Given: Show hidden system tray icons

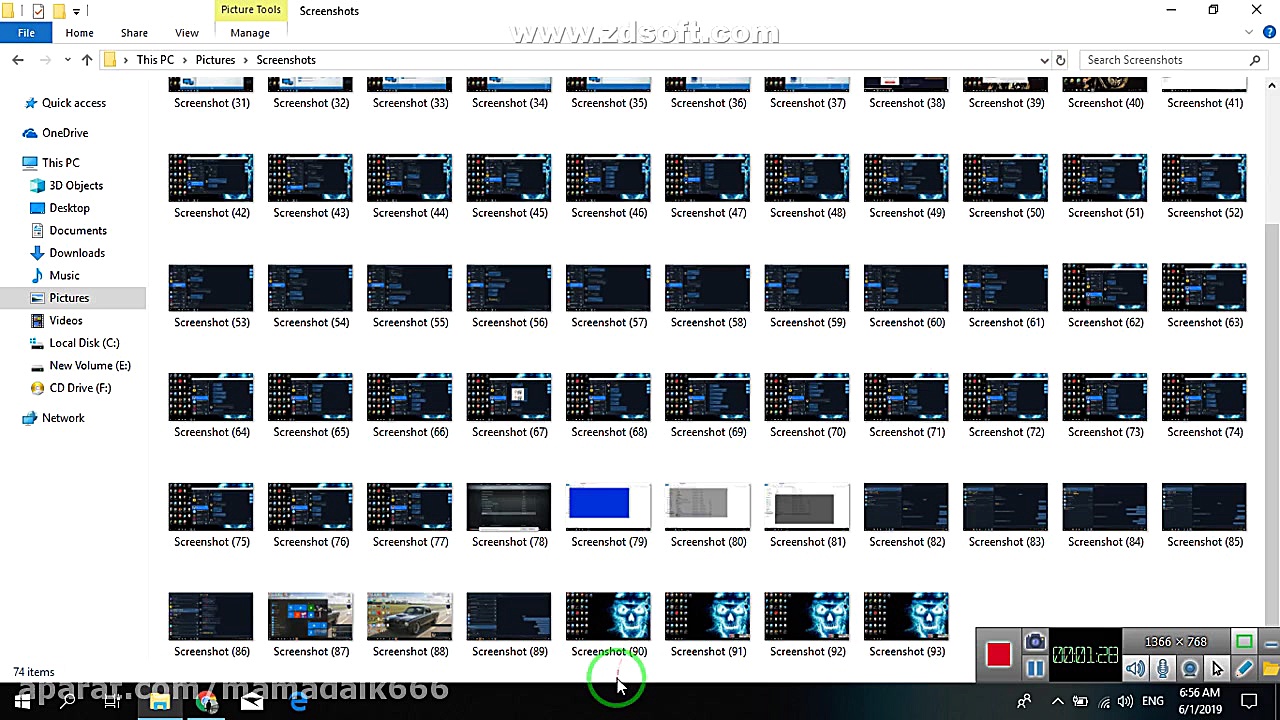Looking at the screenshot, I should (1057, 701).
